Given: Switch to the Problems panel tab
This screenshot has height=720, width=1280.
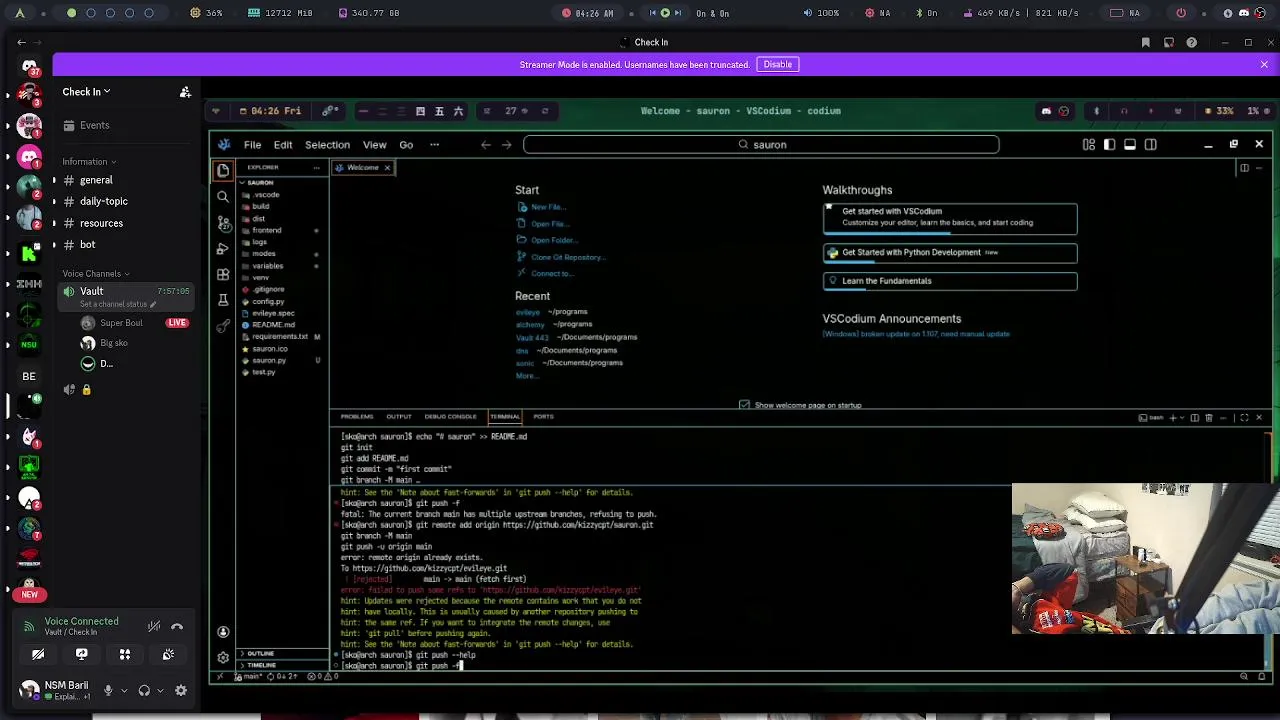Looking at the screenshot, I should tap(357, 417).
